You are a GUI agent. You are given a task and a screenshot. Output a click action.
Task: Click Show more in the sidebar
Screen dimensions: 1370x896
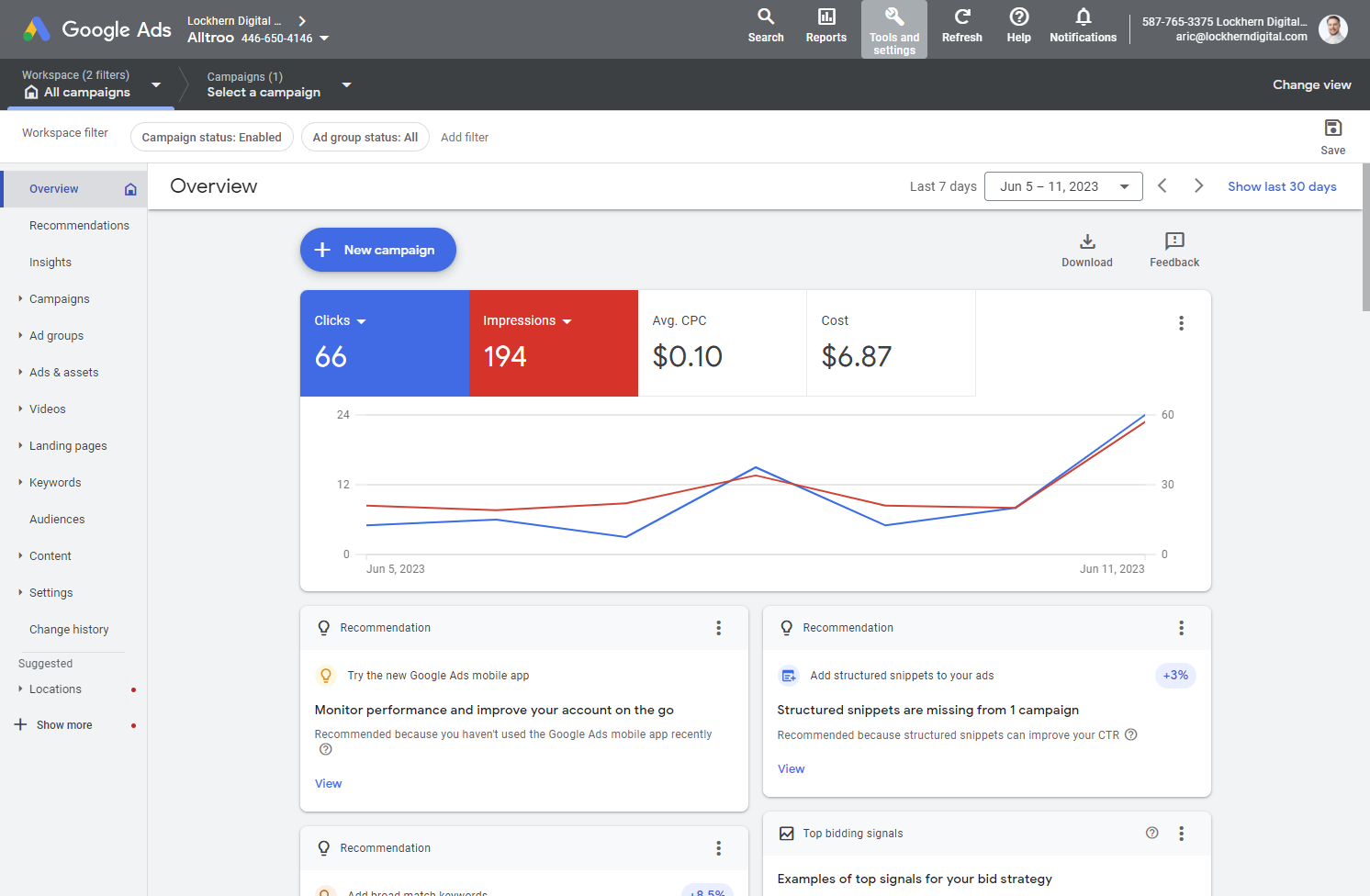(64, 725)
